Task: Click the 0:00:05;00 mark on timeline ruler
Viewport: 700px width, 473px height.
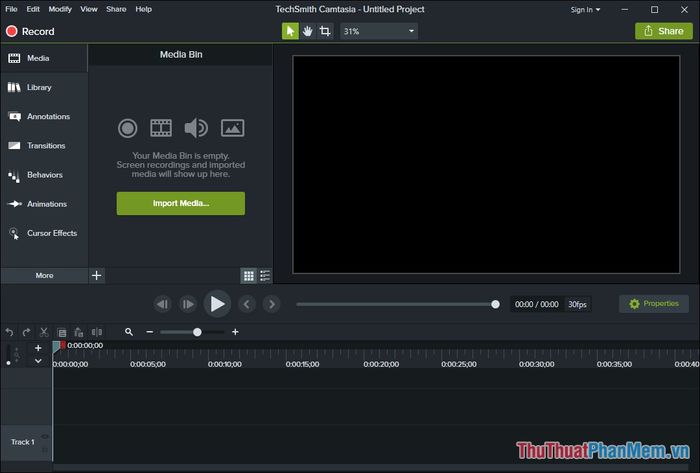Action: pyautogui.click(x=148, y=364)
